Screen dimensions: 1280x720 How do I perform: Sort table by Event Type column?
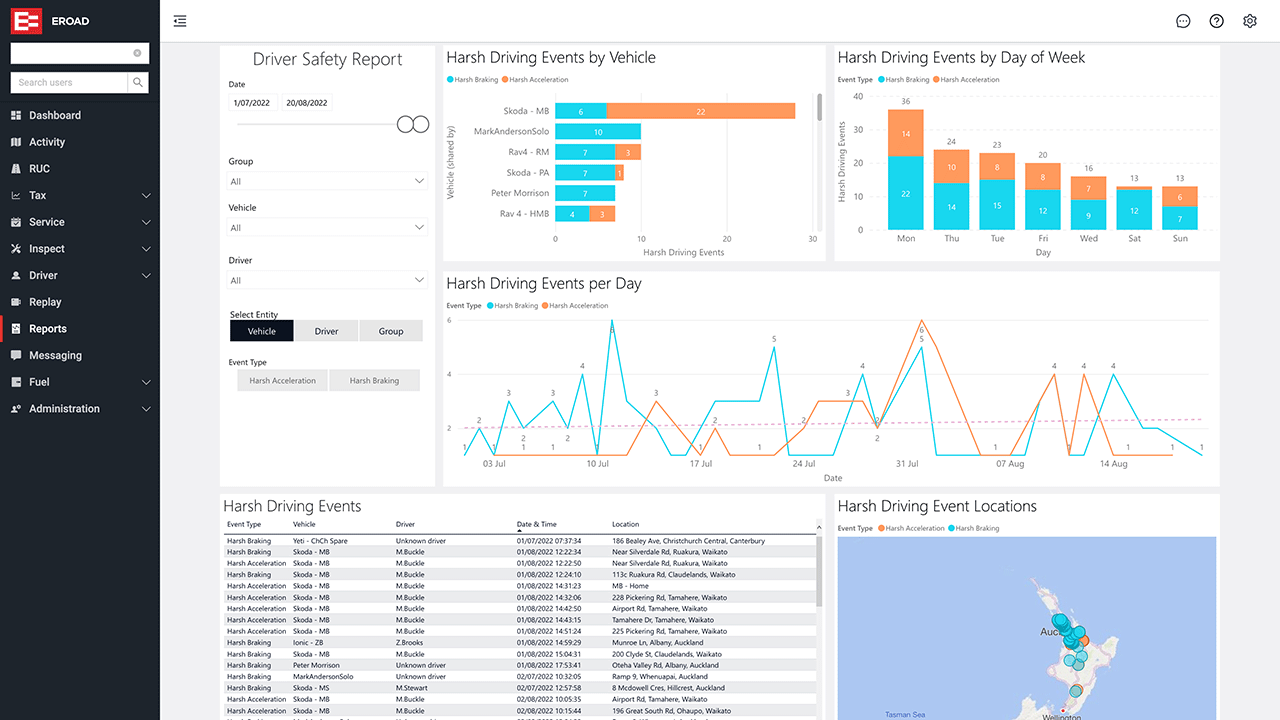244,525
